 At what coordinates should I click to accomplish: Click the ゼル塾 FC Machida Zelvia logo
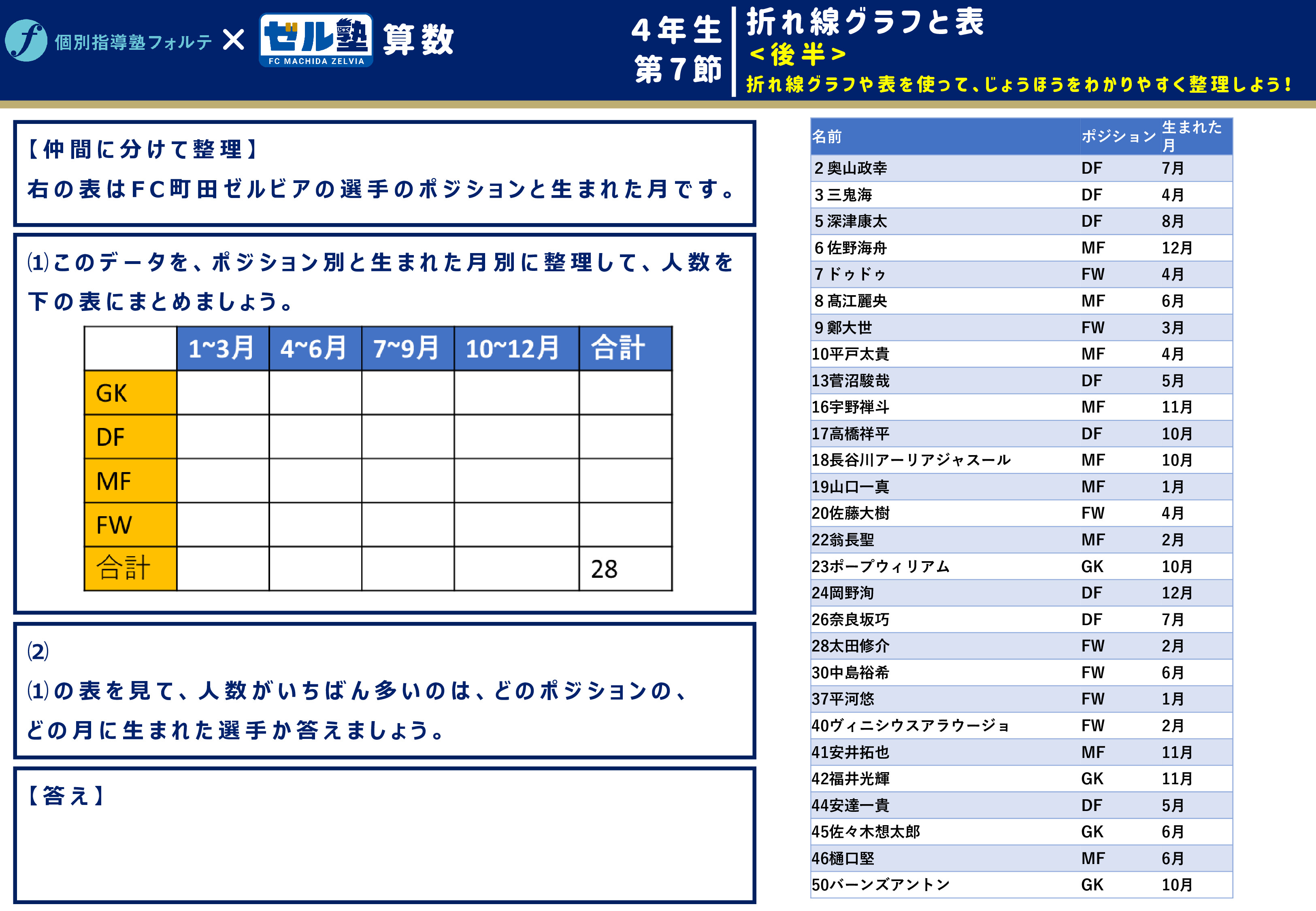tap(316, 40)
